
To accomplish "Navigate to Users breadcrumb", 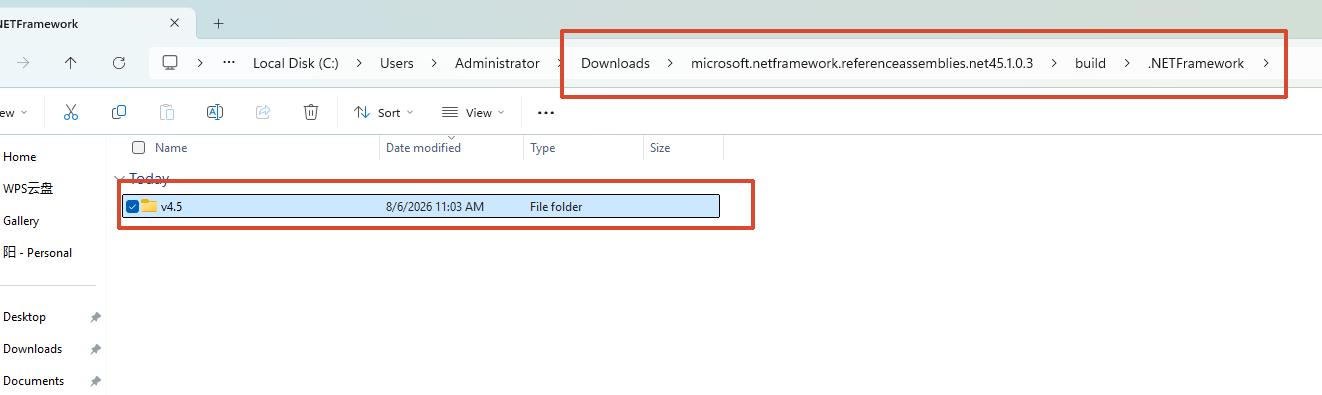I will coord(397,63).
